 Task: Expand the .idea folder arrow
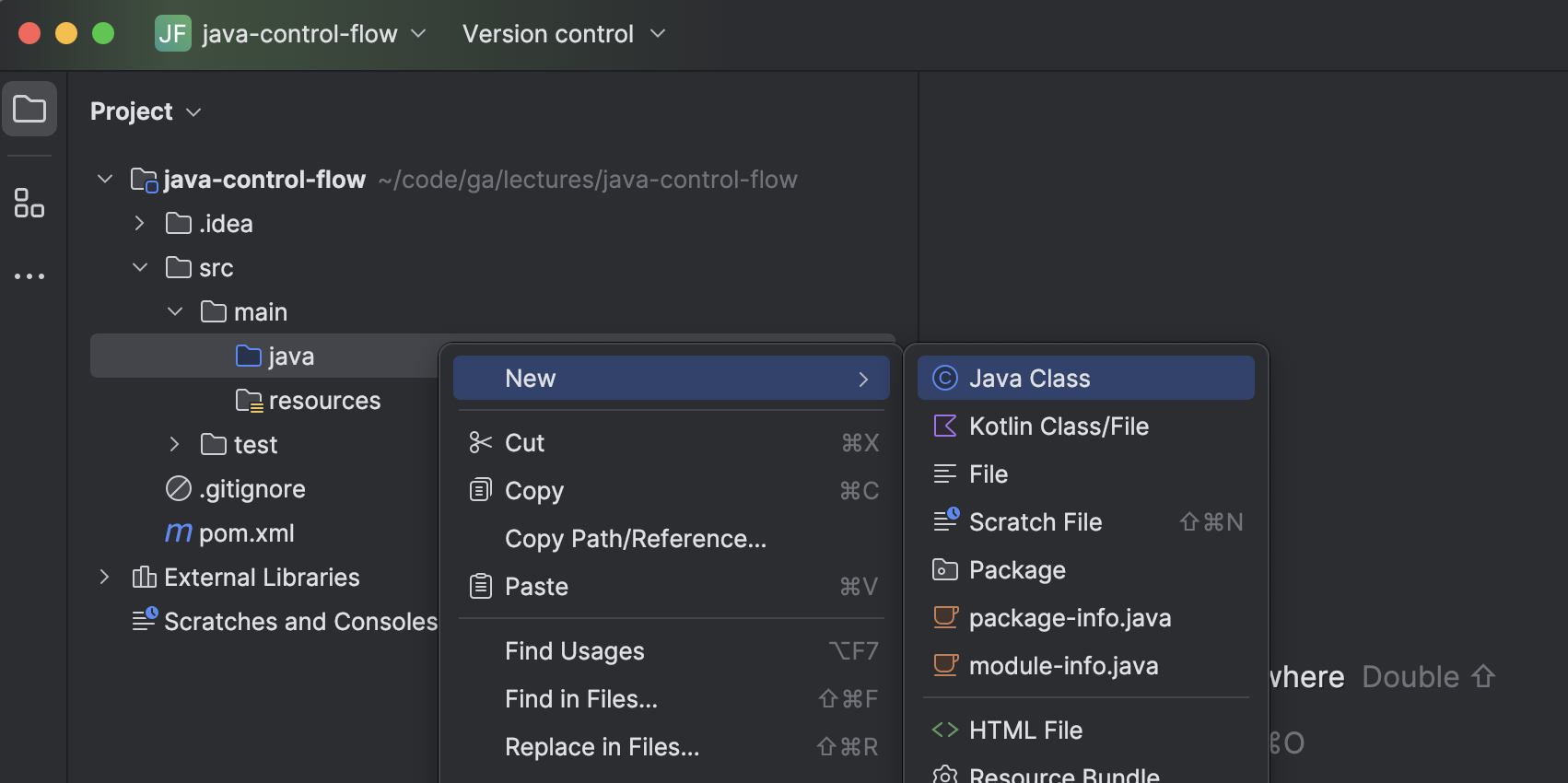pyautogui.click(x=139, y=223)
